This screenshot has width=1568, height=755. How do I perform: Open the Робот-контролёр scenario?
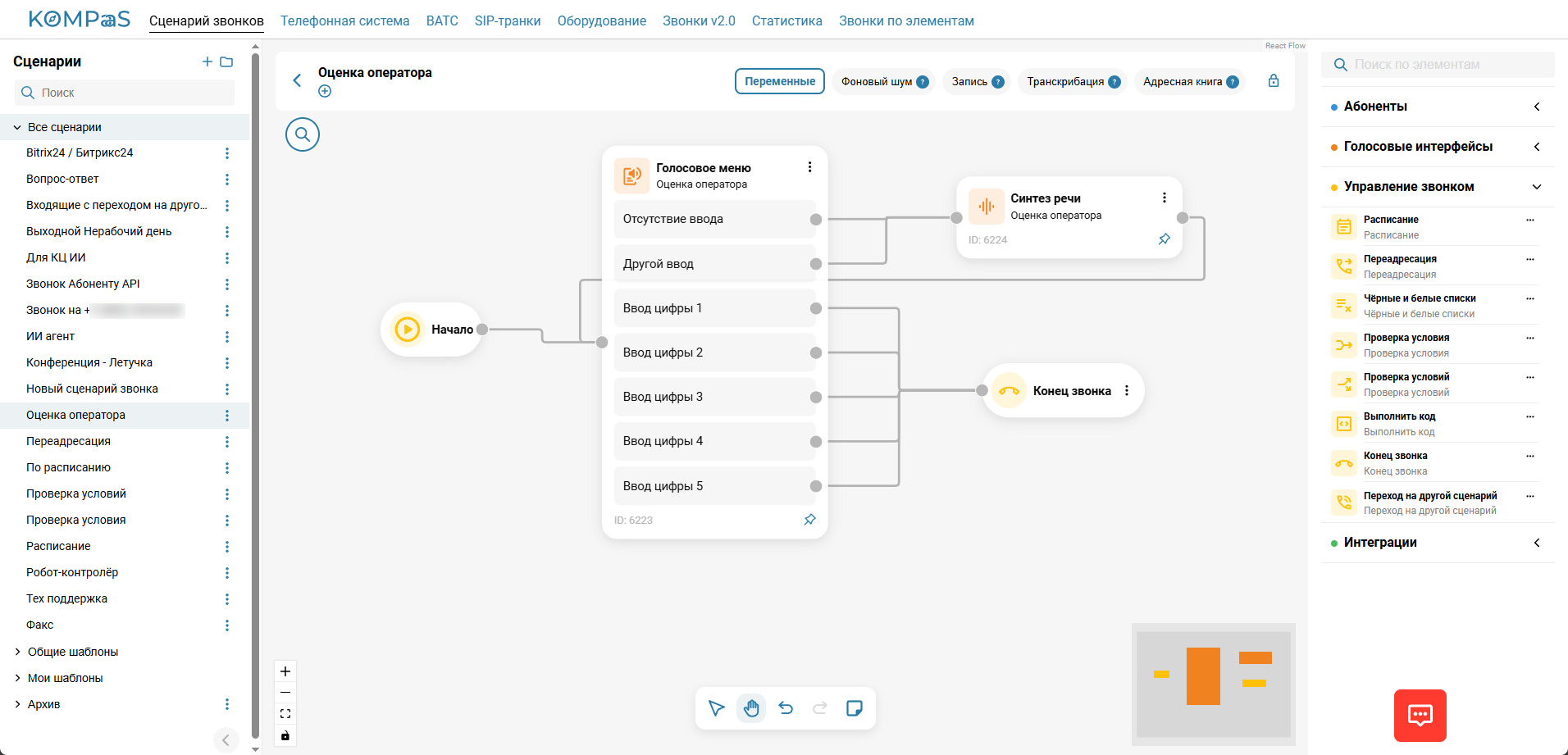pos(72,573)
